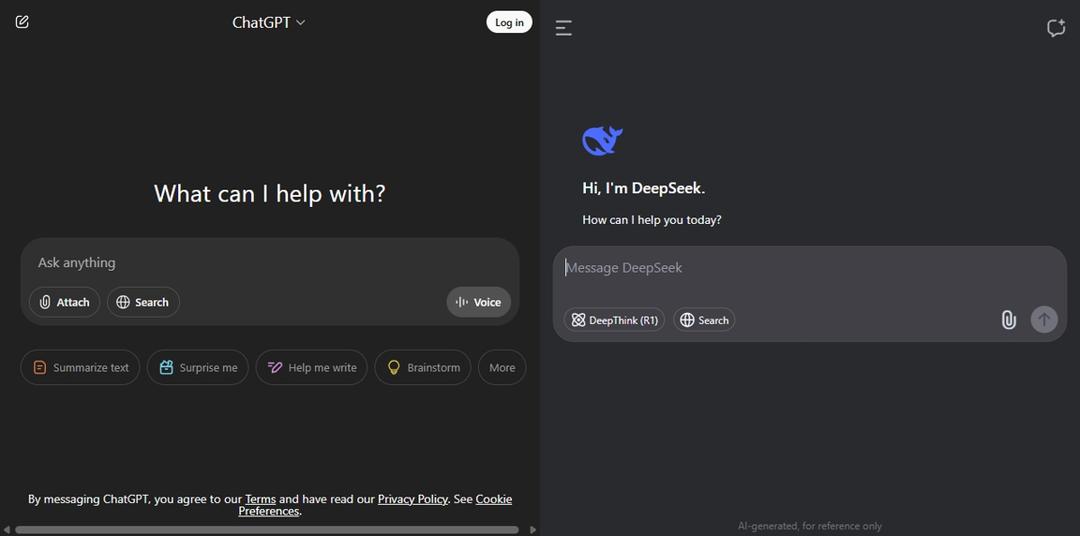Image resolution: width=1080 pixels, height=536 pixels.
Task: Toggle the DeepSeek Search option
Action: pos(704,320)
